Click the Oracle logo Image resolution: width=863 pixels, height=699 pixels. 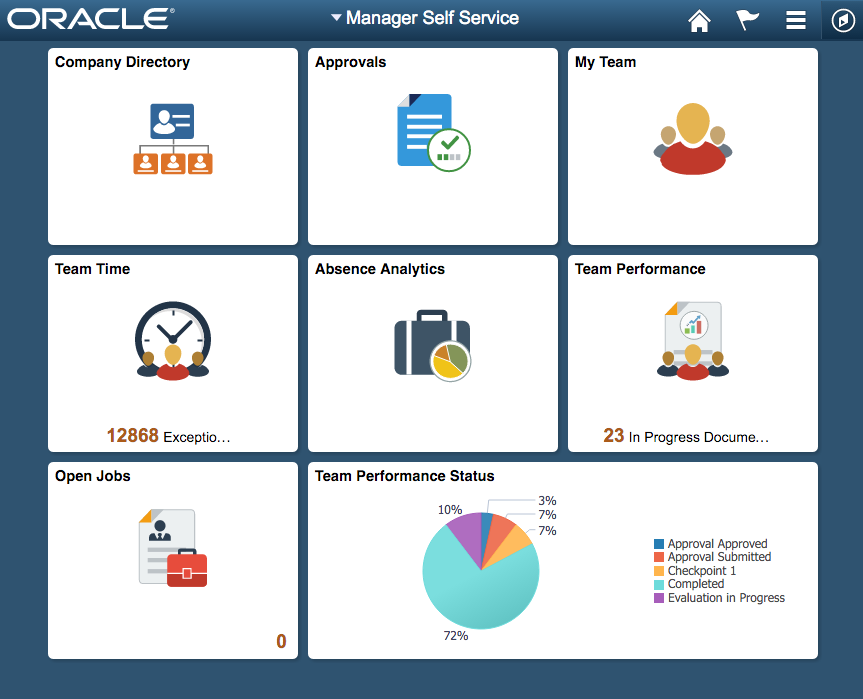[91, 19]
